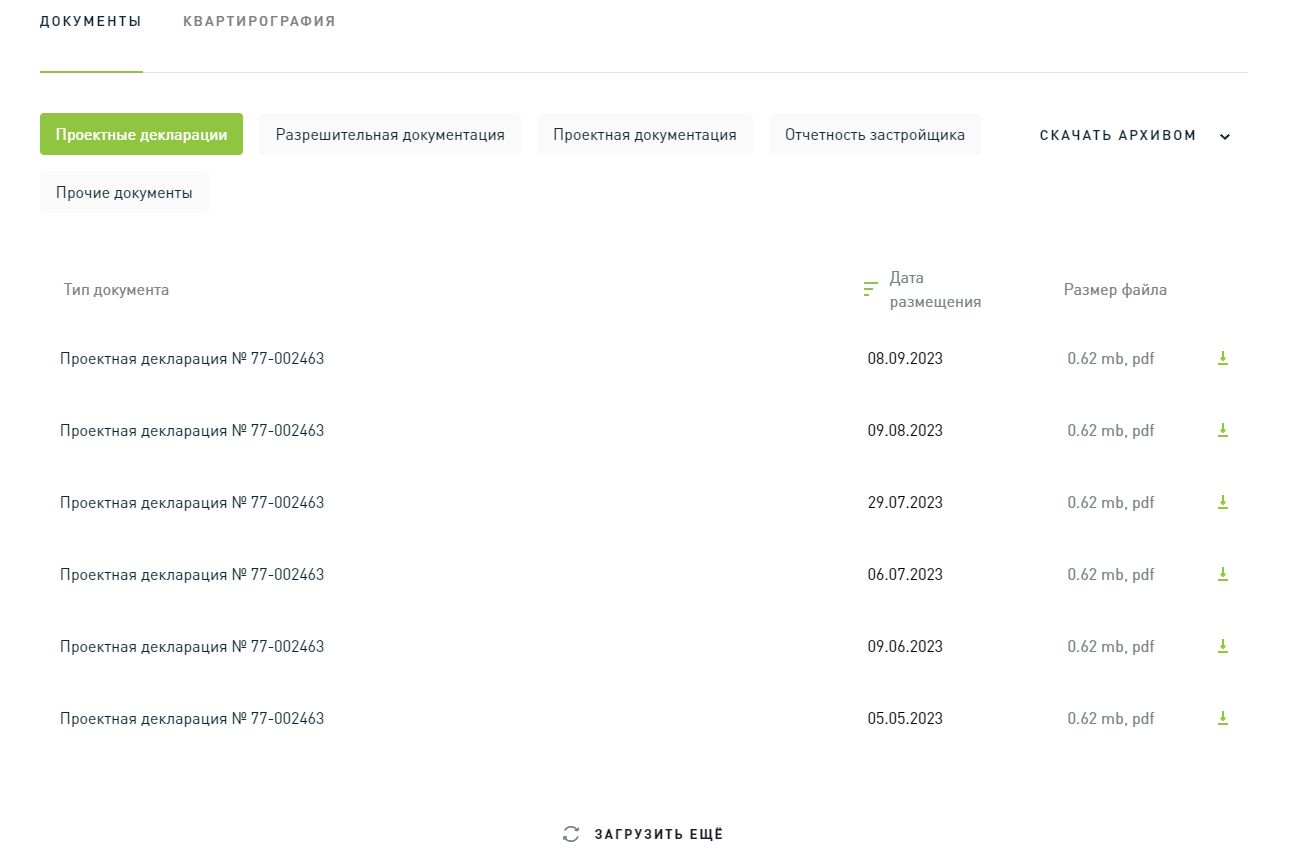Click the sort icon next to Дата размещения
This screenshot has width=1298, height=862.
[x=870, y=289]
